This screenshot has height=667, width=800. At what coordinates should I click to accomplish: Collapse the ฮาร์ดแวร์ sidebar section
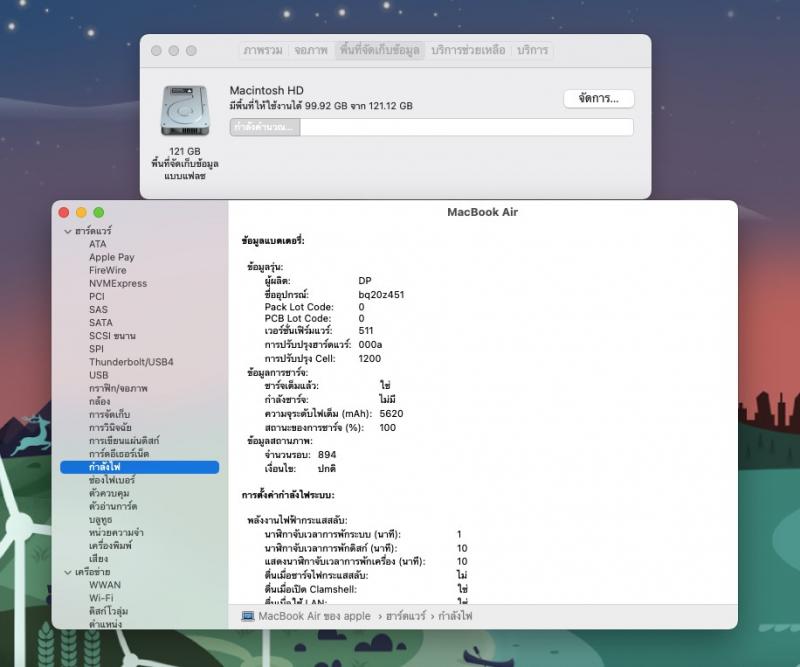(68, 231)
